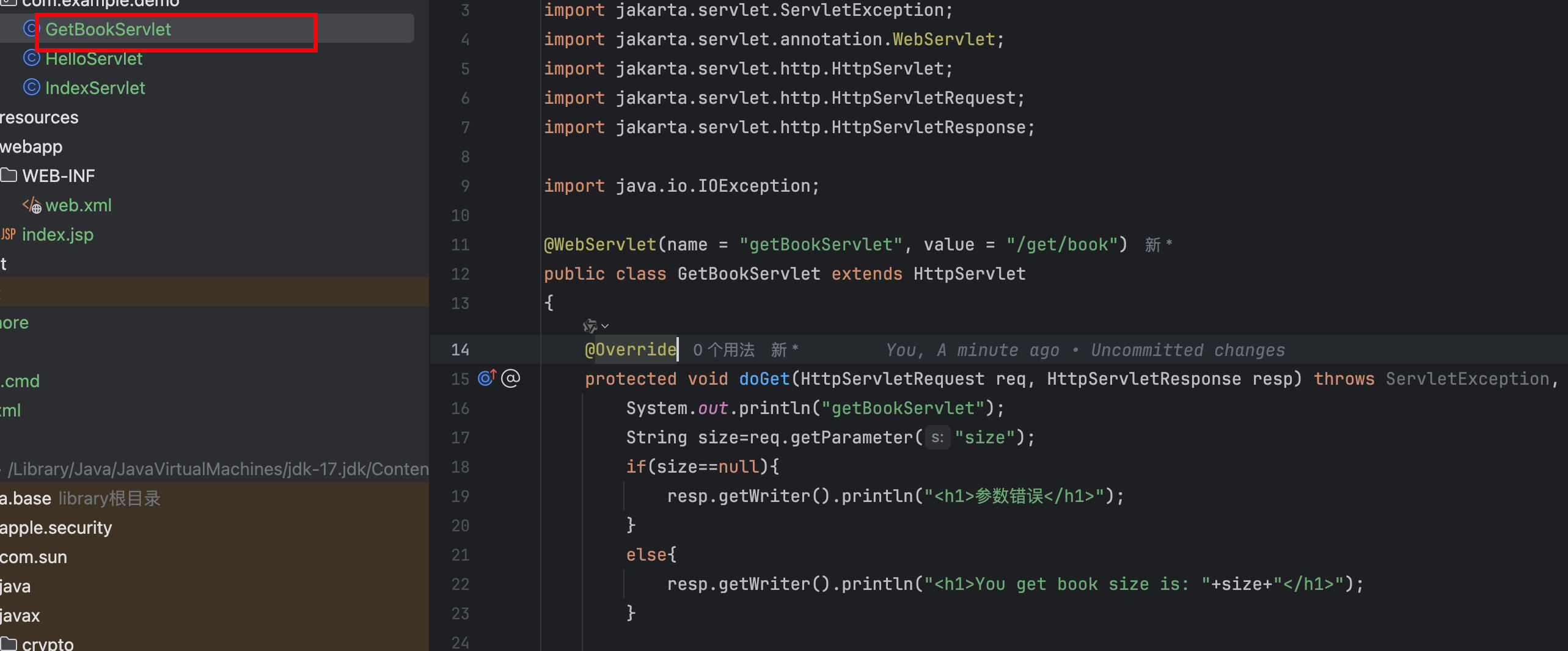
Task: Click the HttpServlet superclass on line 12
Action: tap(969, 274)
